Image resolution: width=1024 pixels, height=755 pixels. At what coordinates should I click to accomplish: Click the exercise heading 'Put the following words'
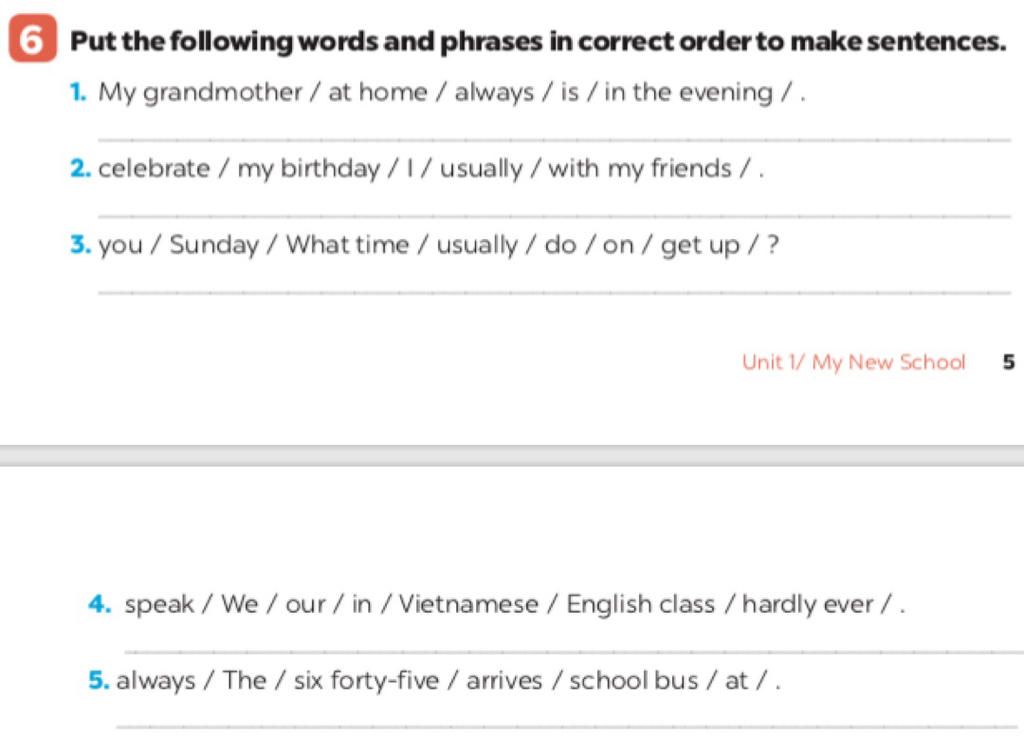540,42
